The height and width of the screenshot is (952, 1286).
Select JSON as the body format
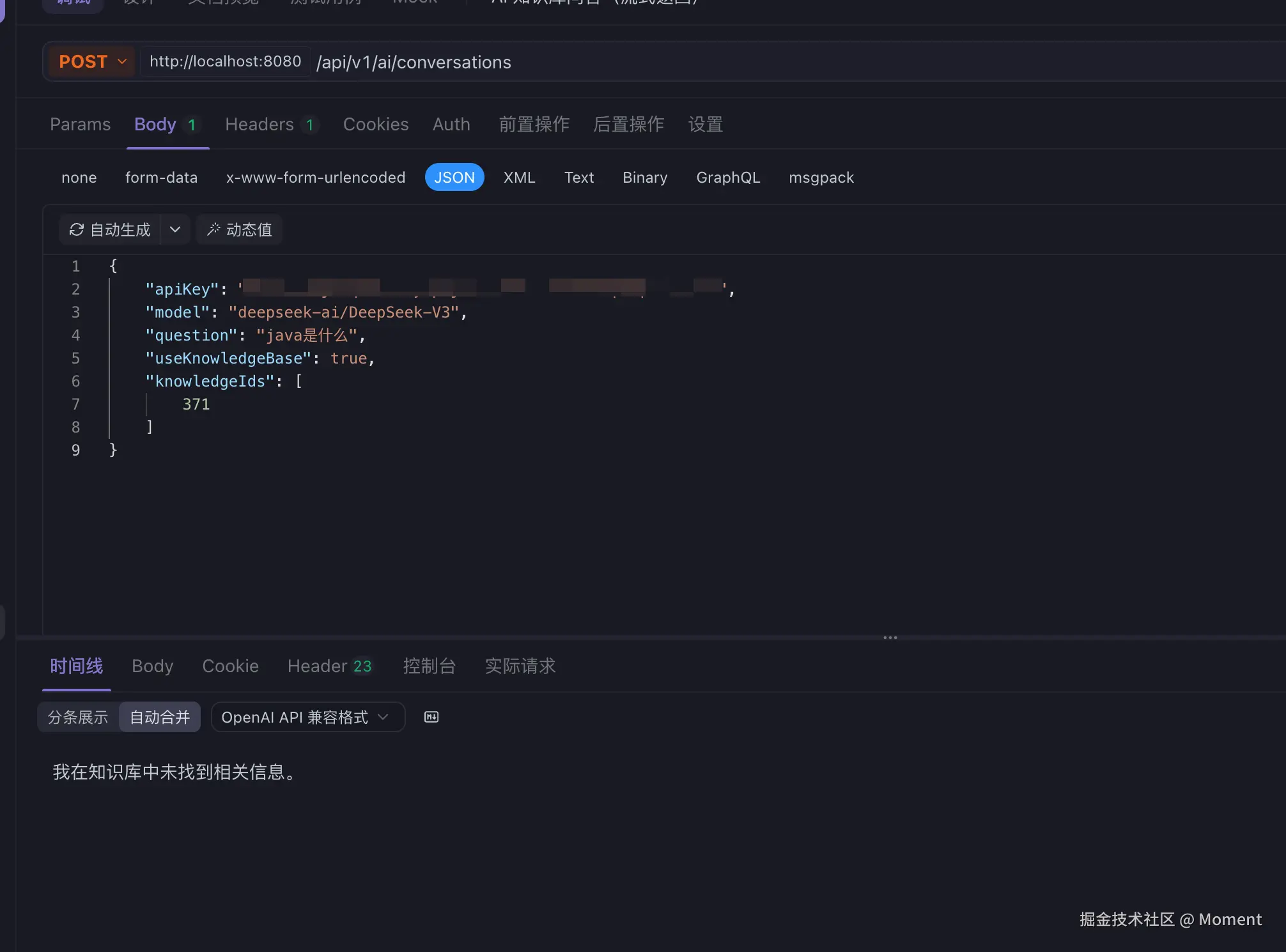tap(454, 177)
